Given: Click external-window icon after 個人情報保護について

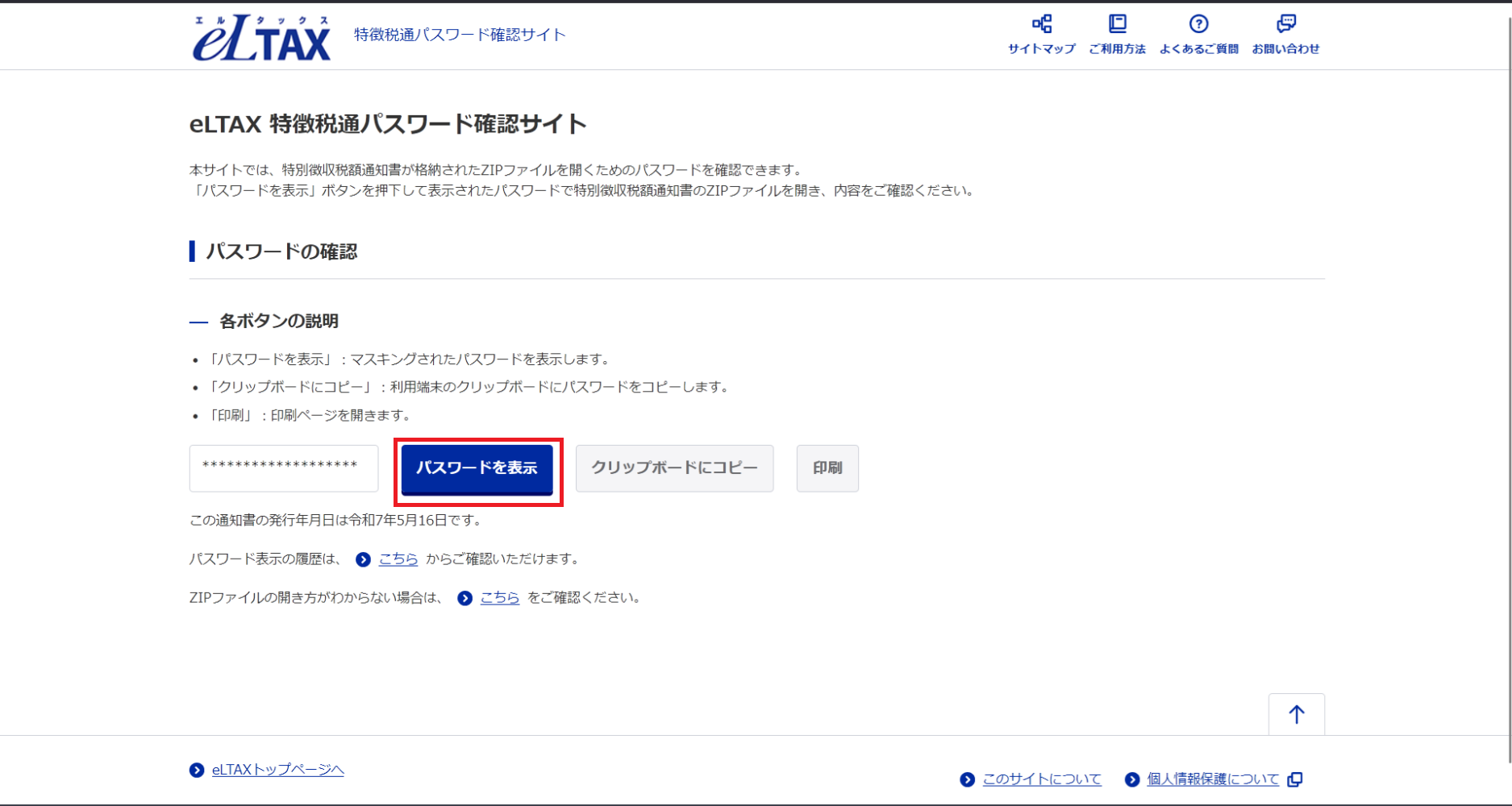Looking at the screenshot, I should pyautogui.click(x=1295, y=779).
